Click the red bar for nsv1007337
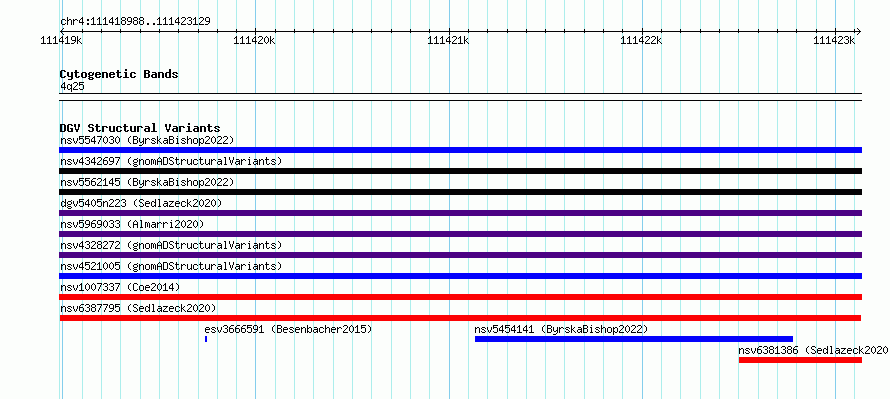890x399 pixels. (x=461, y=297)
